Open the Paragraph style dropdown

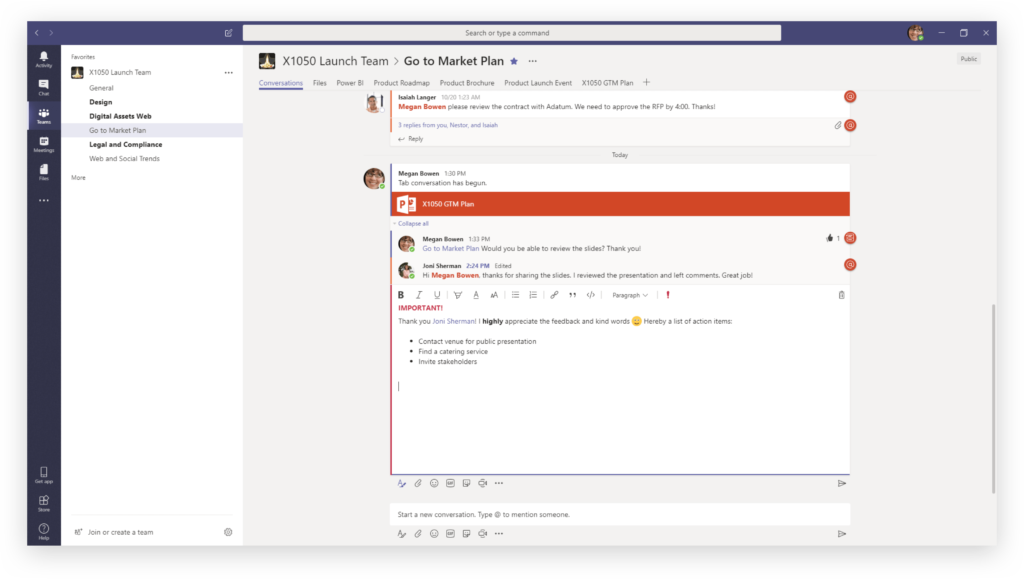click(x=630, y=295)
